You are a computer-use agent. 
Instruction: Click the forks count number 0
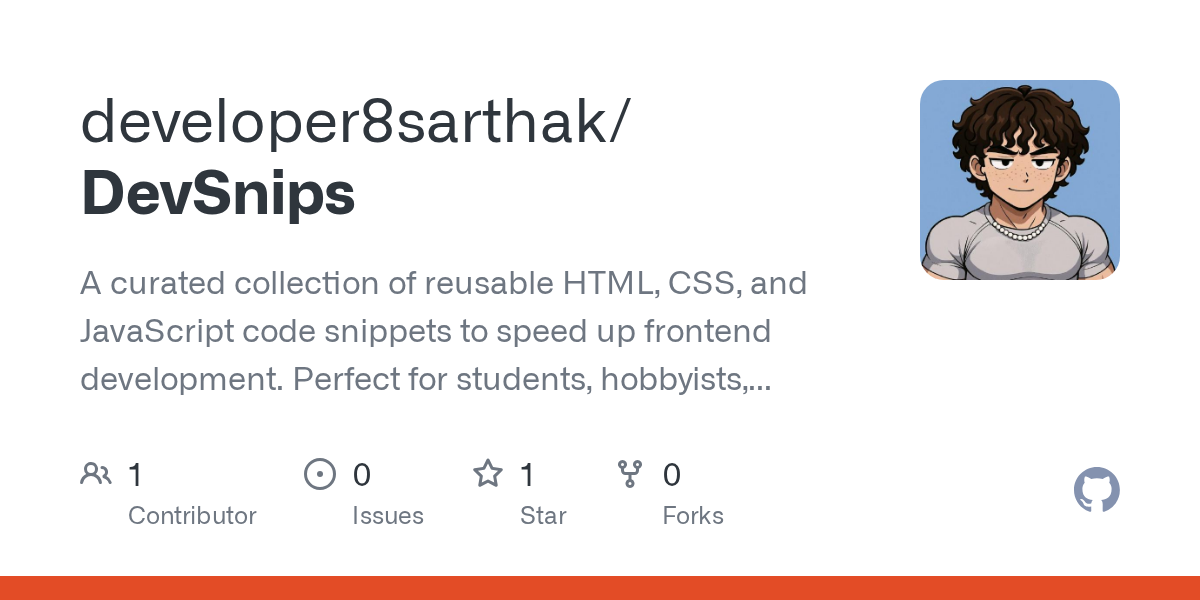(x=672, y=475)
